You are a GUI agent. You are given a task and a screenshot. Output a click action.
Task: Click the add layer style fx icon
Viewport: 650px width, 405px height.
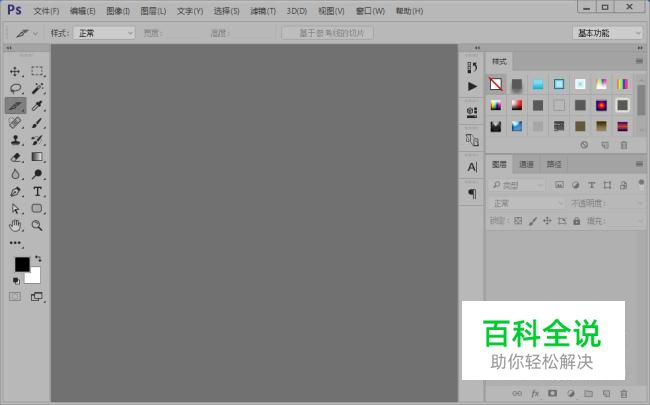pyautogui.click(x=535, y=393)
